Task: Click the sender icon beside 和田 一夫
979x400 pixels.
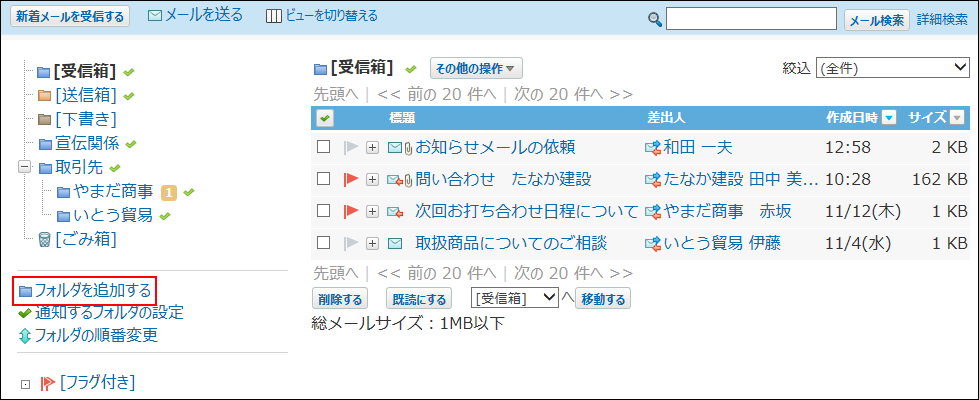Action: [x=652, y=148]
